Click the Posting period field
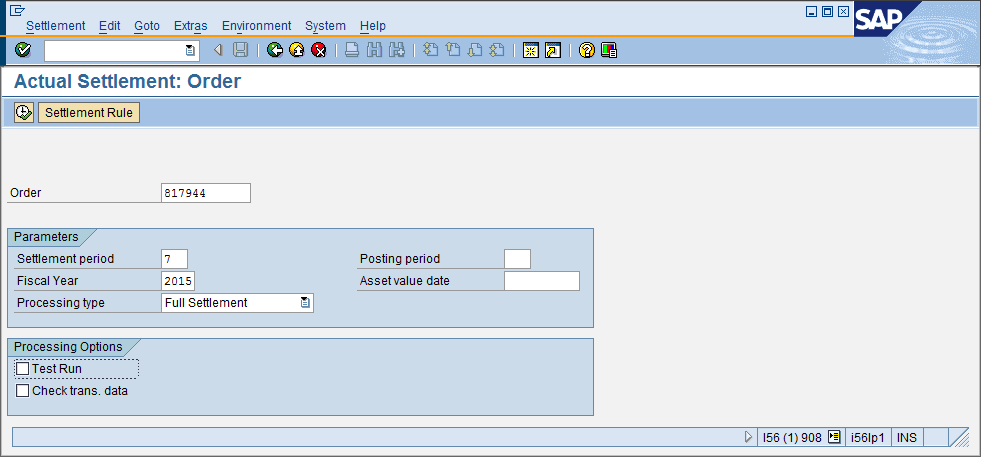981x457 pixels. 517,259
